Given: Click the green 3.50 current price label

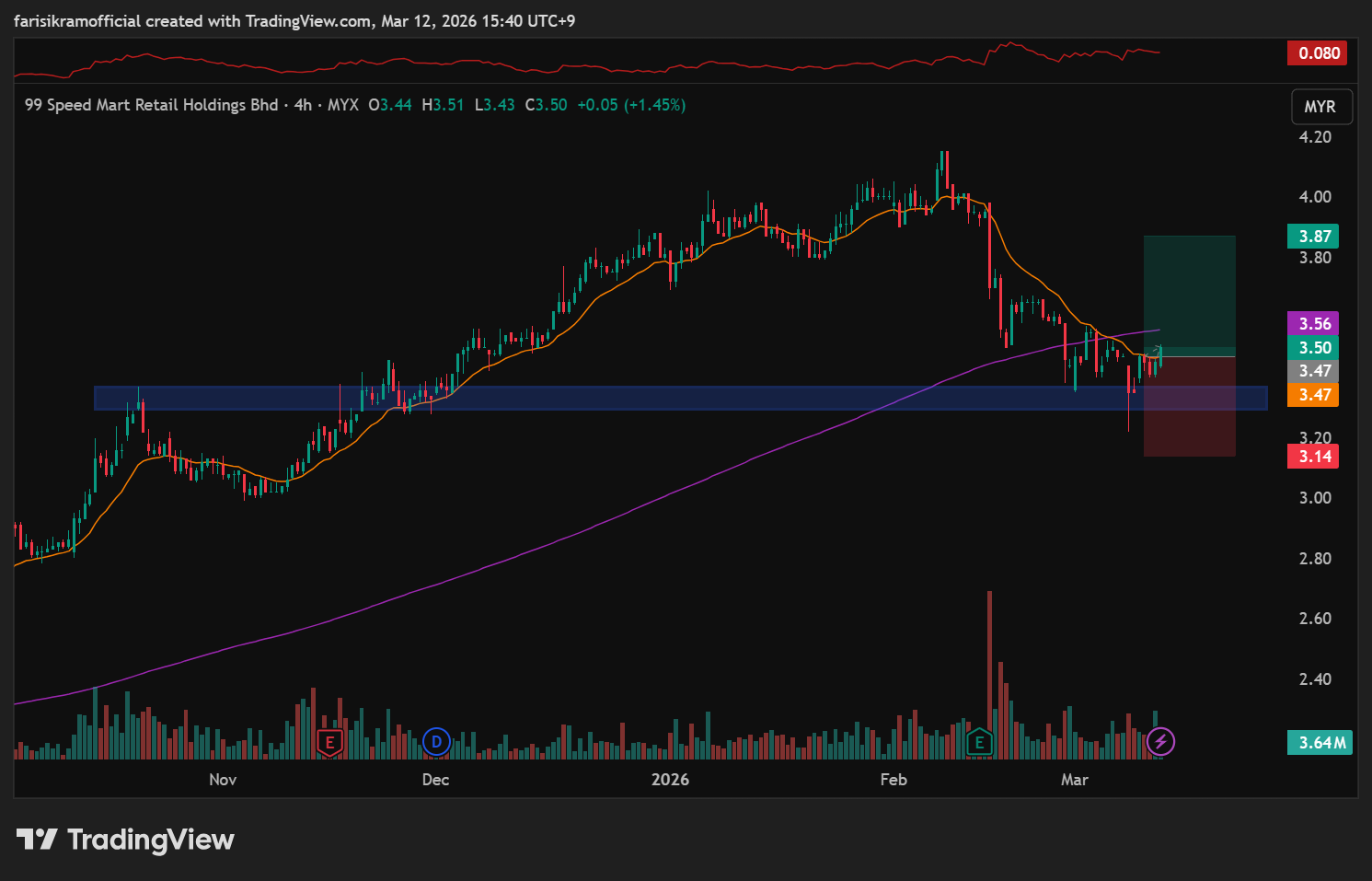Looking at the screenshot, I should tap(1314, 348).
